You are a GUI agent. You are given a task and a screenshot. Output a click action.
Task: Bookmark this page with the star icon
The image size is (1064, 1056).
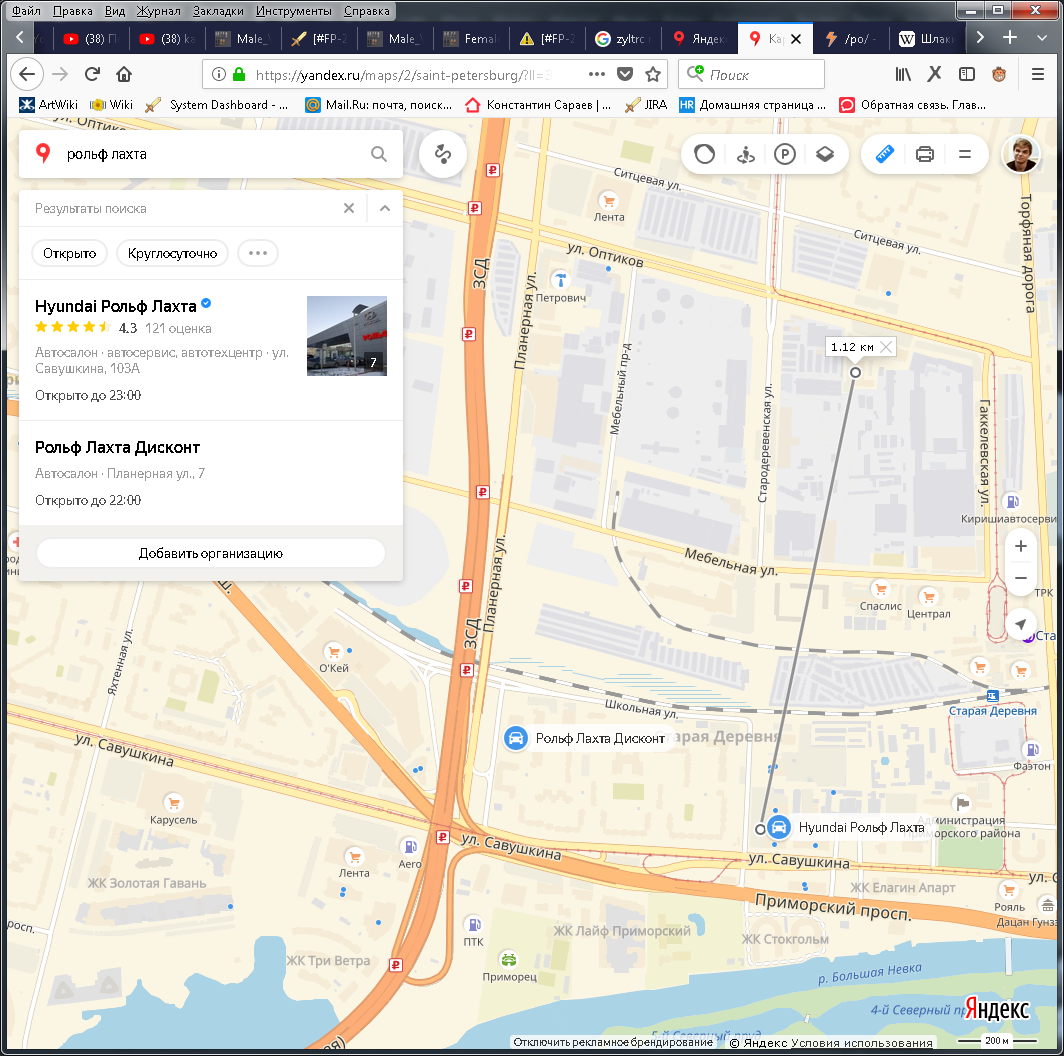(653, 74)
